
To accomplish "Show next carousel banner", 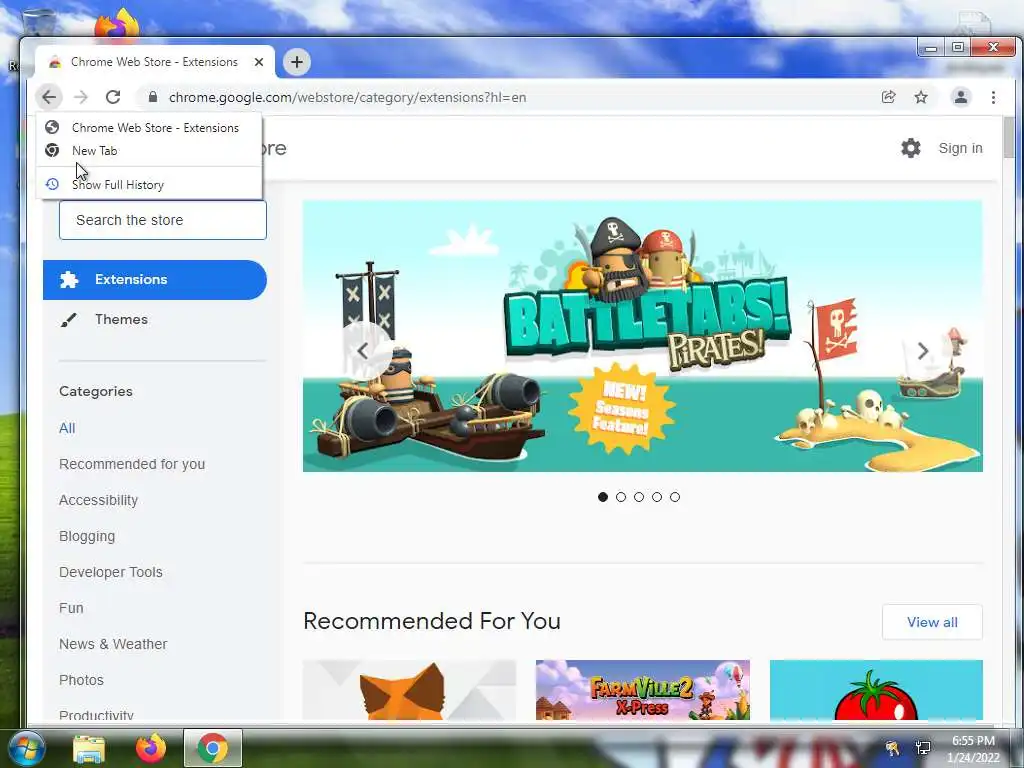I will (x=923, y=351).
